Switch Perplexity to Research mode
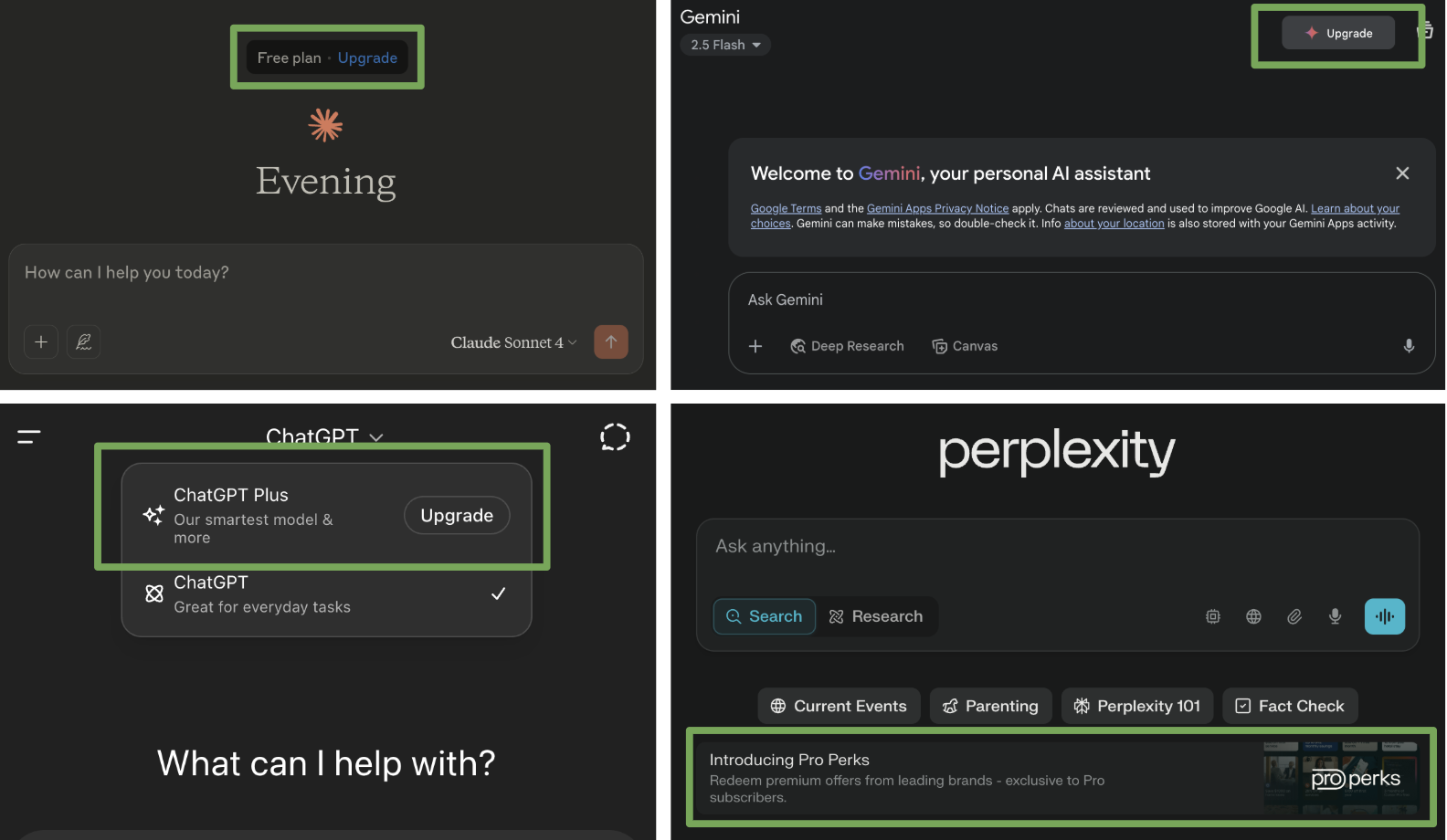 pyautogui.click(x=875, y=616)
